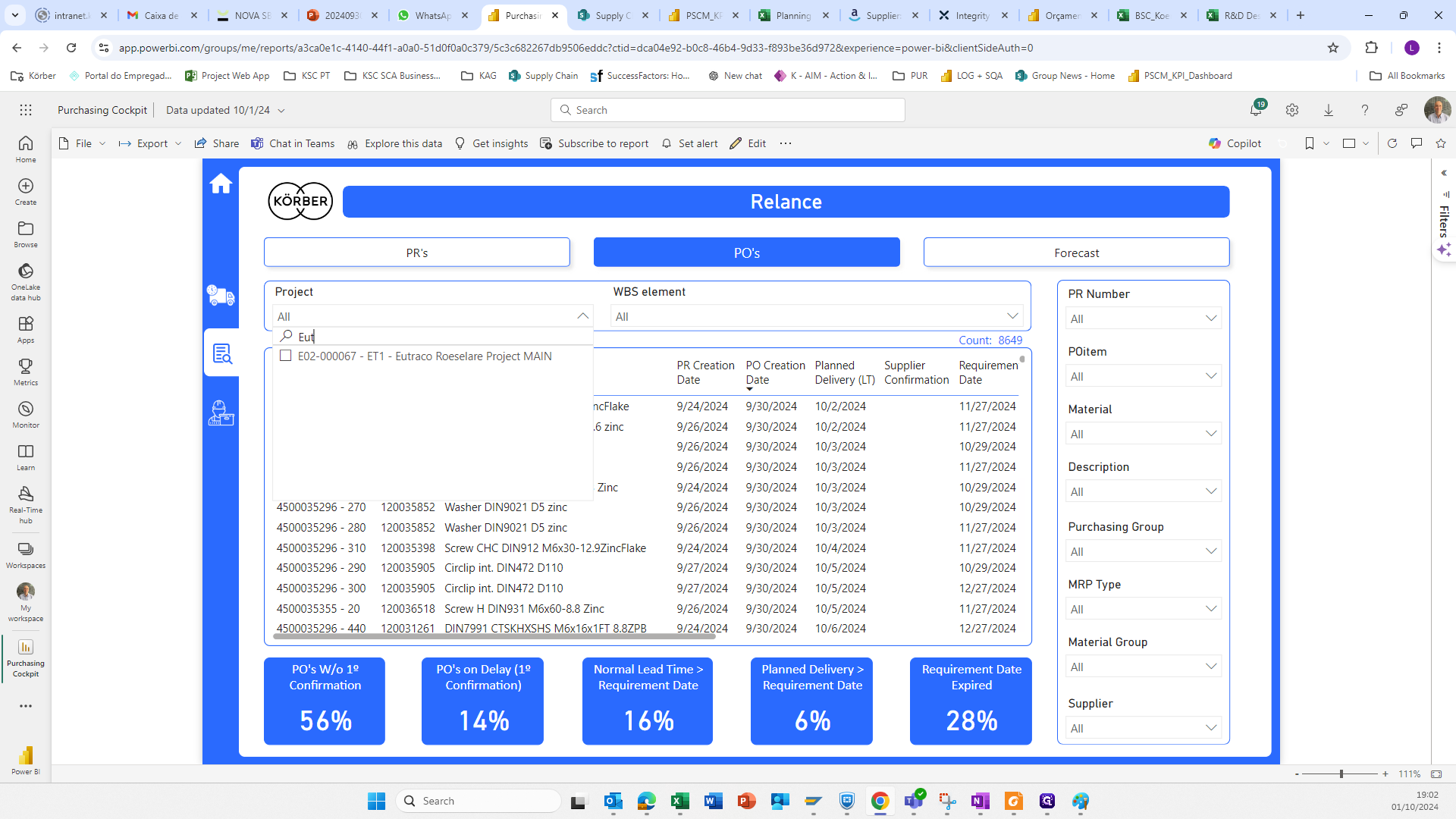Open the OneLake data hub icon
Image resolution: width=1456 pixels, height=819 pixels.
(x=26, y=281)
